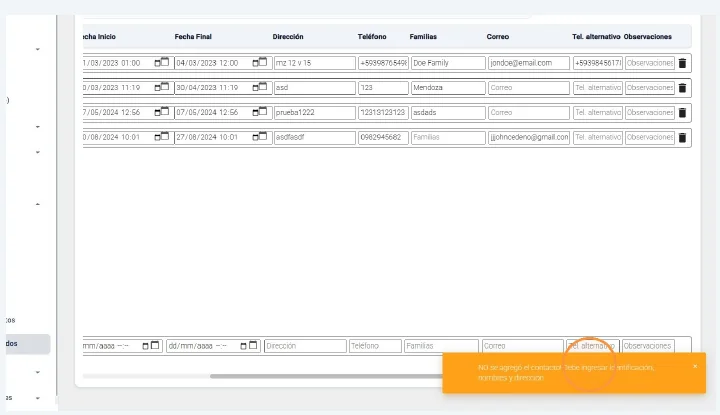Edit the Dirección field showing asdfasdf

coord(315,137)
